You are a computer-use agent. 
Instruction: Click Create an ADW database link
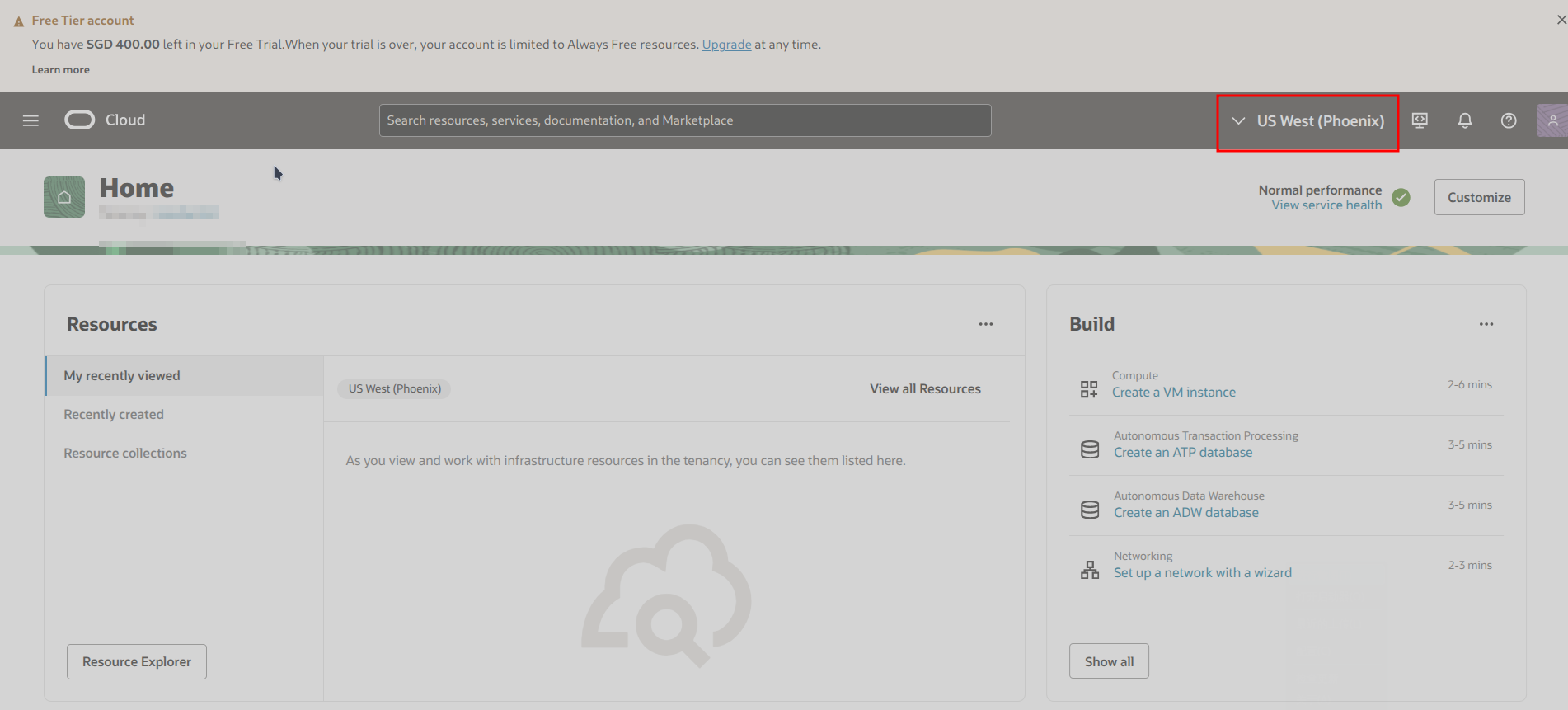(1186, 513)
